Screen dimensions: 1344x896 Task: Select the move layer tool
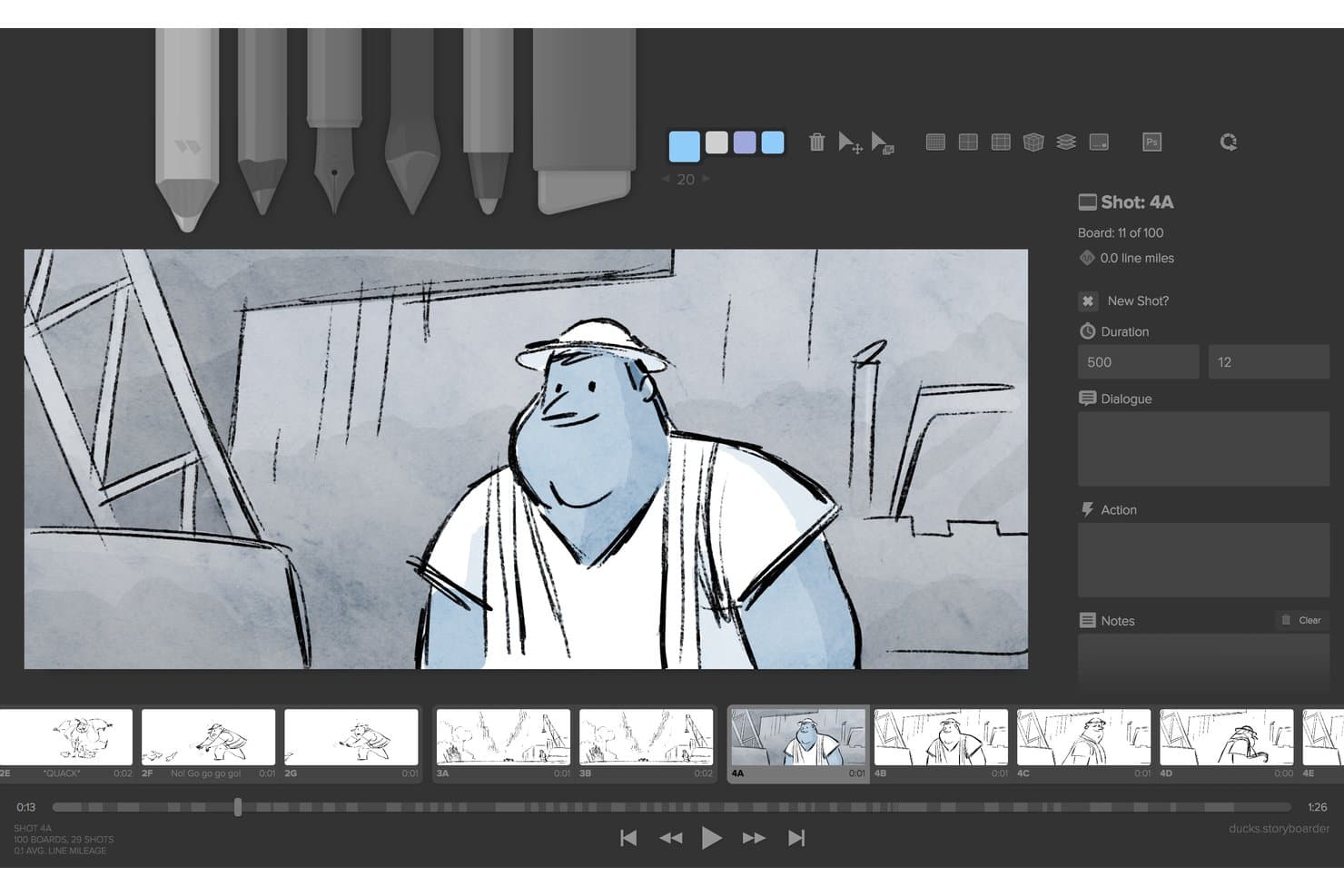850,143
